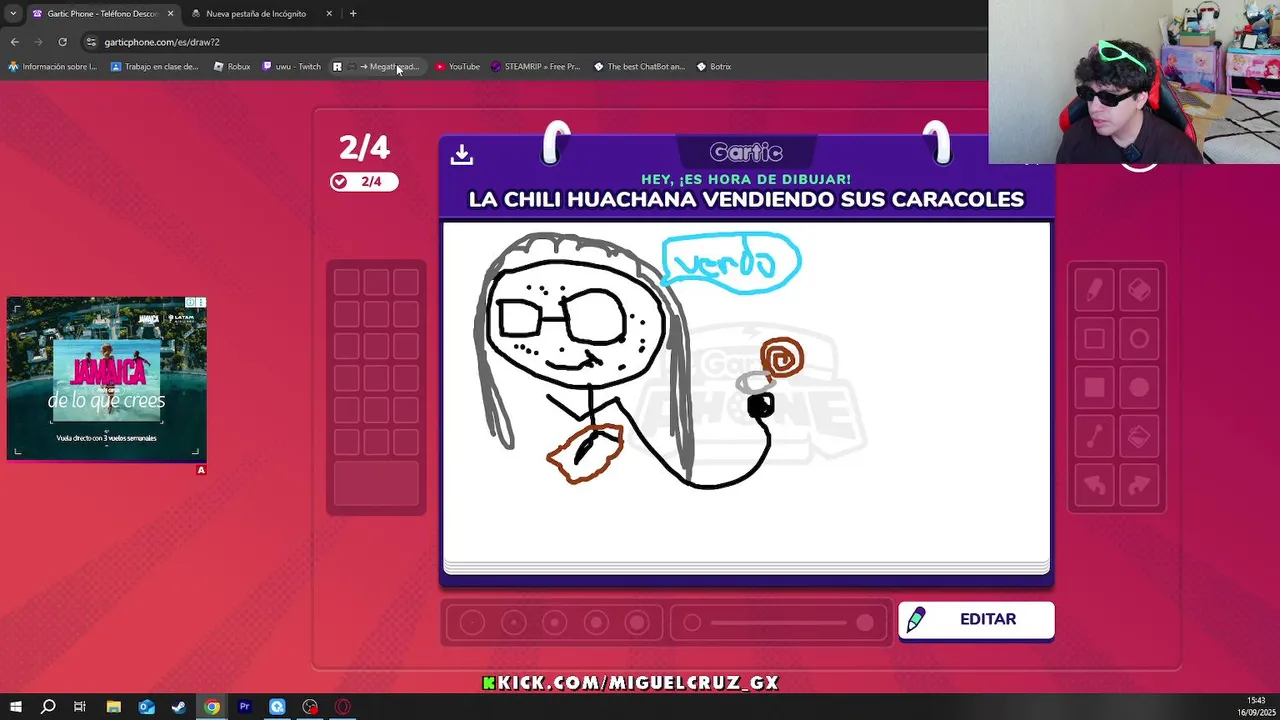Go back to the previous page
This screenshot has width=1280, height=720.
14,42
